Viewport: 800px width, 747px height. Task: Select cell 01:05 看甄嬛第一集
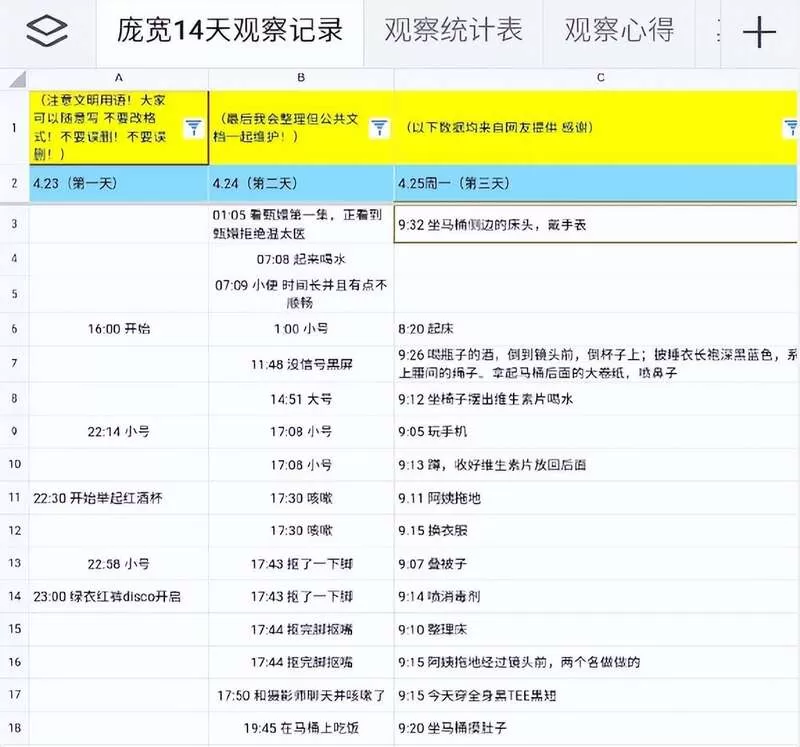(301, 224)
